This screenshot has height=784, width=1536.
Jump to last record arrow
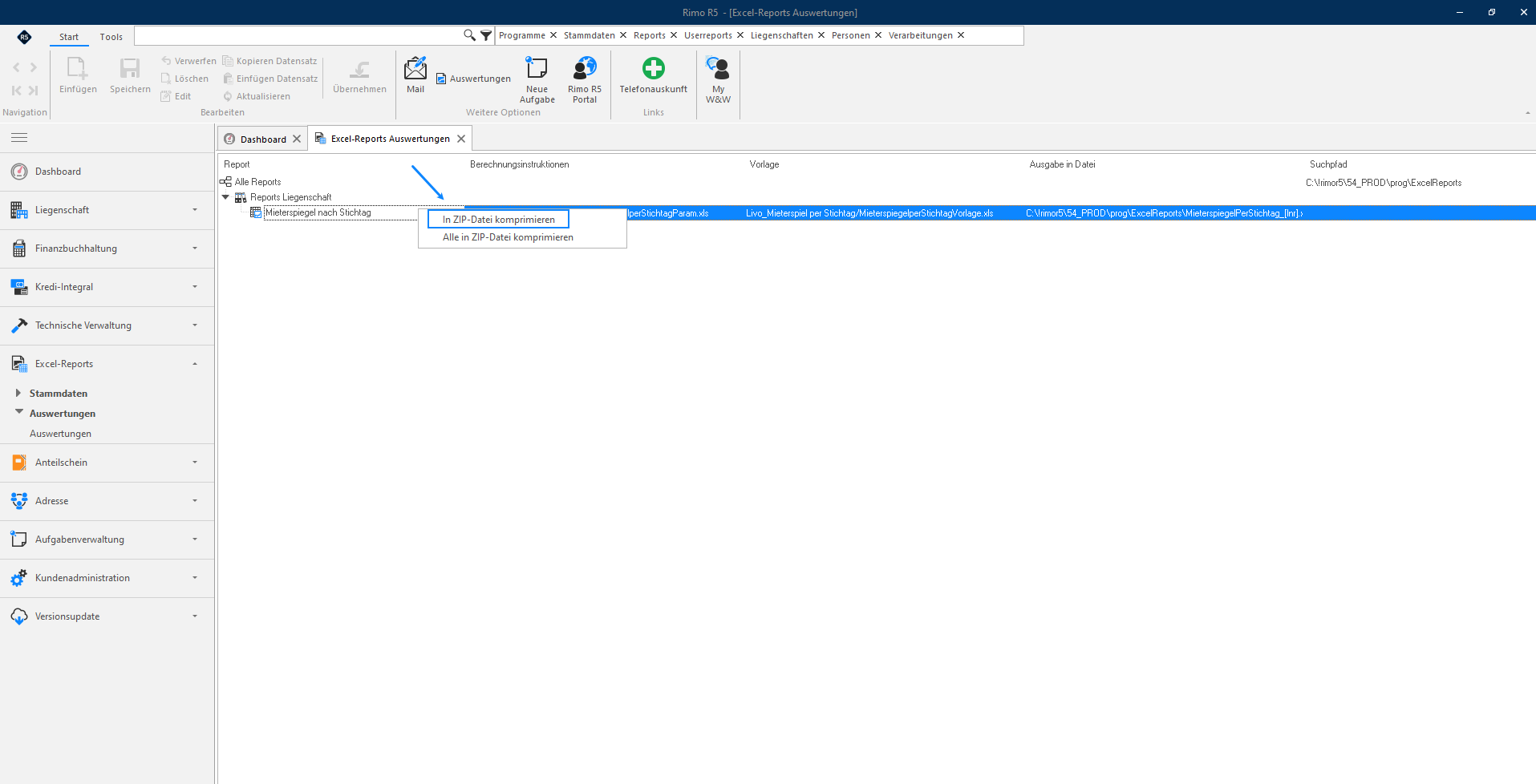[34, 91]
